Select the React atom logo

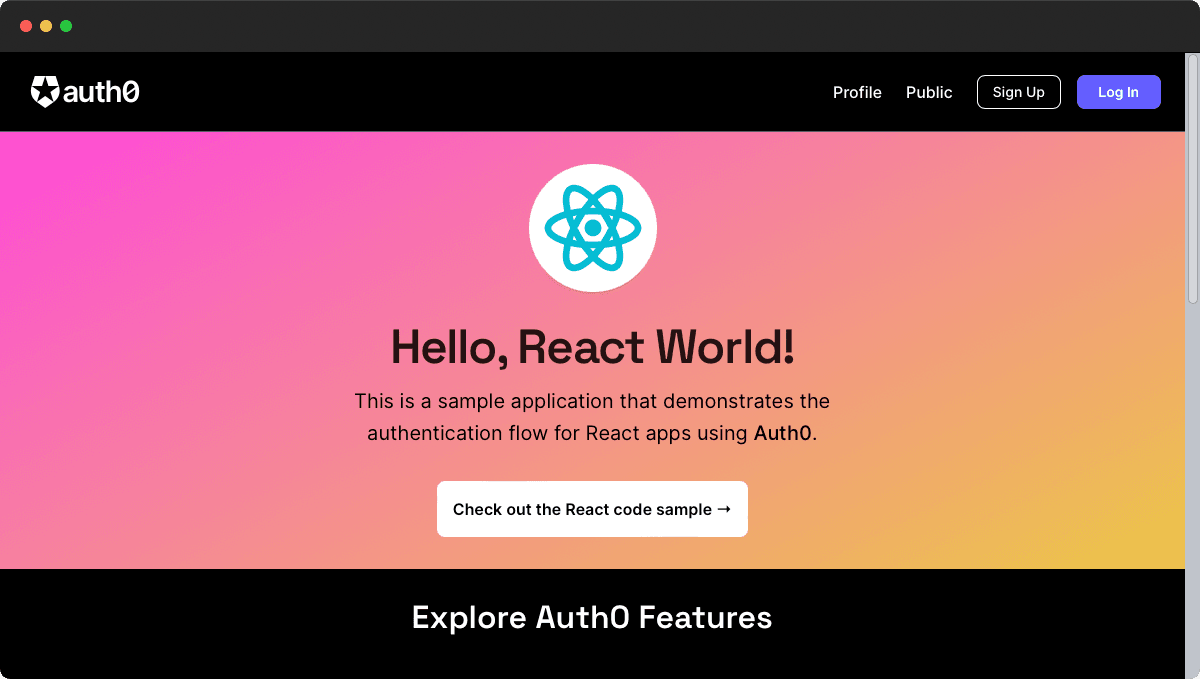[x=593, y=227]
